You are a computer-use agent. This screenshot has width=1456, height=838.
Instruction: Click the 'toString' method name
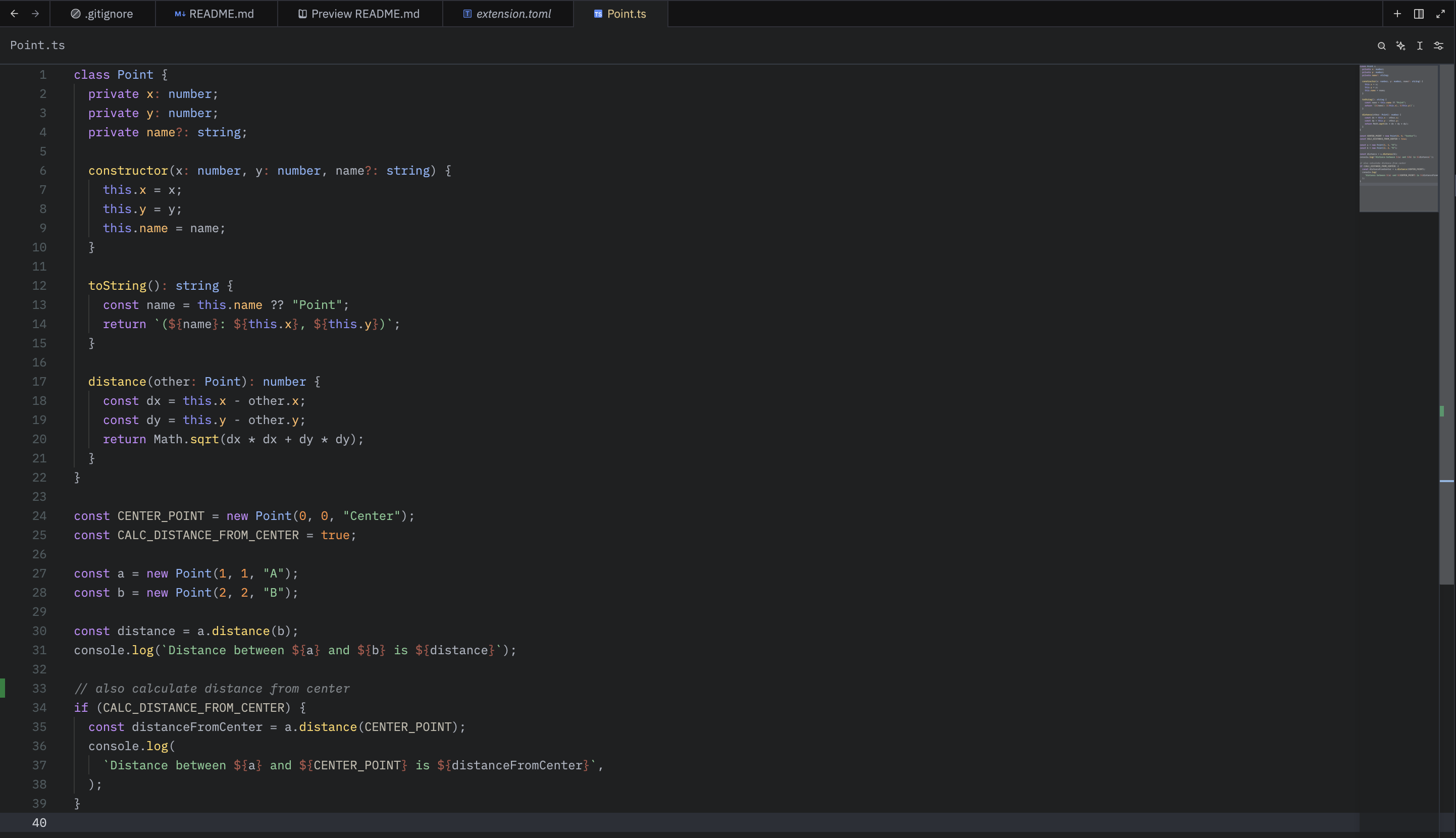pyautogui.click(x=117, y=286)
